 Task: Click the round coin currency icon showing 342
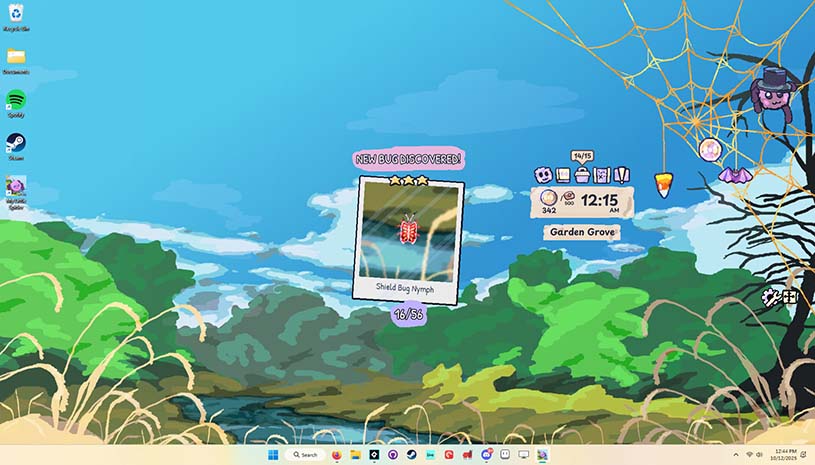pyautogui.click(x=548, y=199)
